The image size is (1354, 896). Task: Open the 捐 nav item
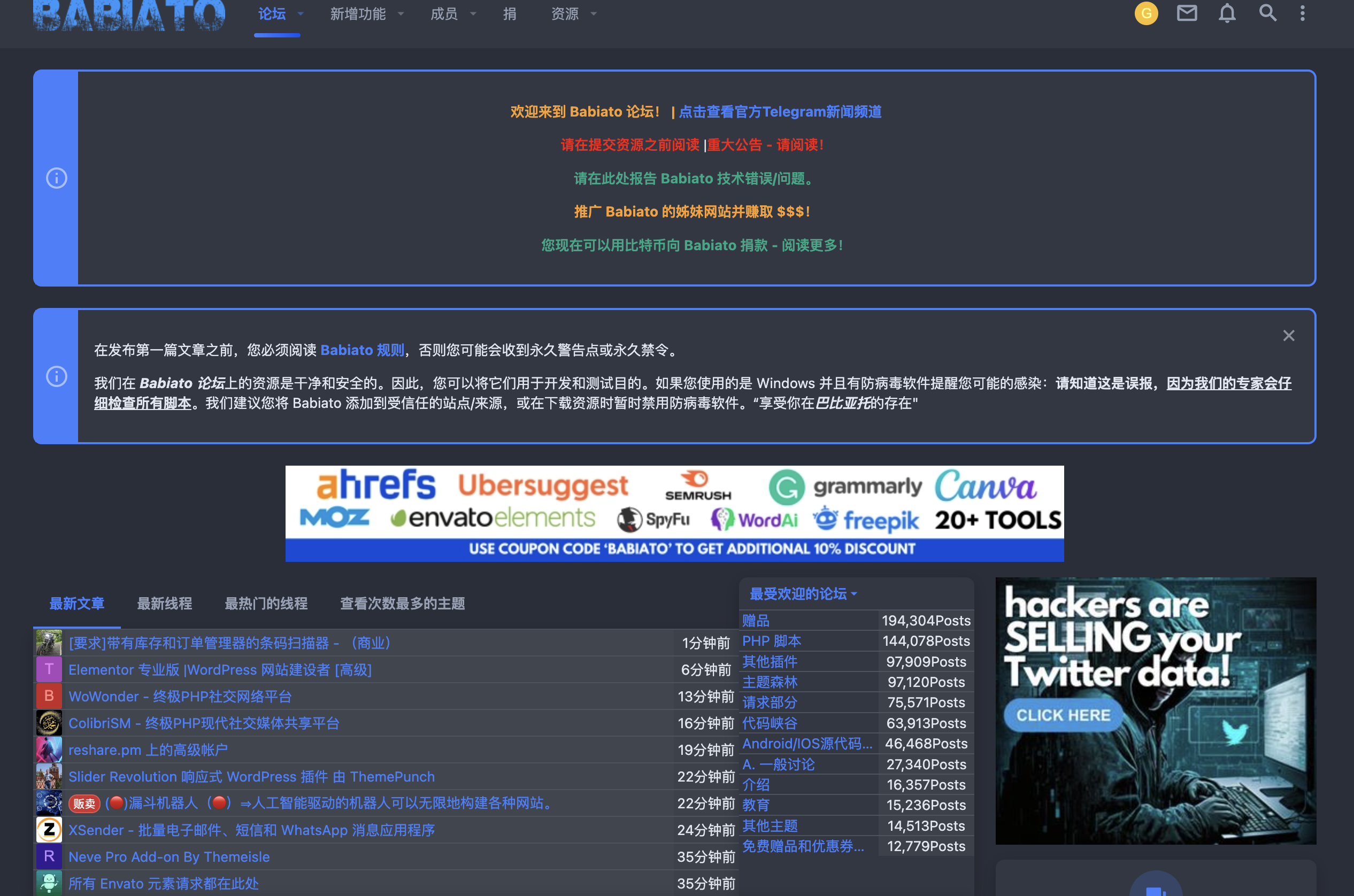pyautogui.click(x=509, y=14)
